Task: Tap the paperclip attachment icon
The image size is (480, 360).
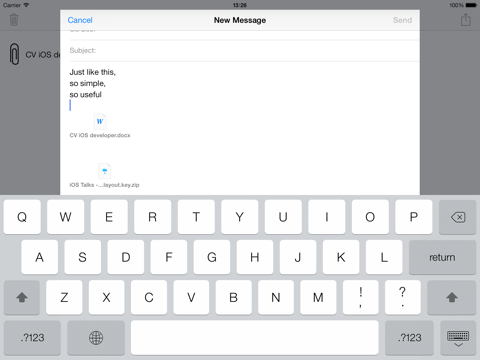Action: pyautogui.click(x=14, y=54)
